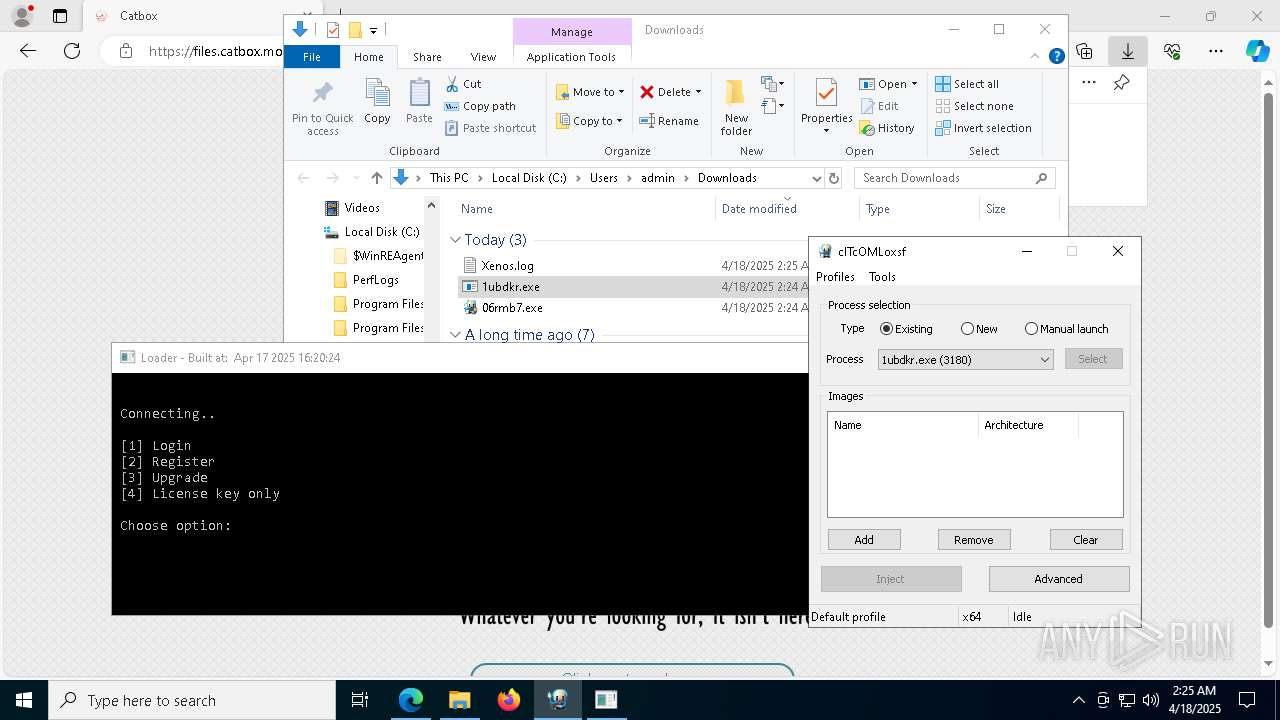Click the Paste ribbon icon
Screen dimensions: 1280x720
(x=419, y=102)
